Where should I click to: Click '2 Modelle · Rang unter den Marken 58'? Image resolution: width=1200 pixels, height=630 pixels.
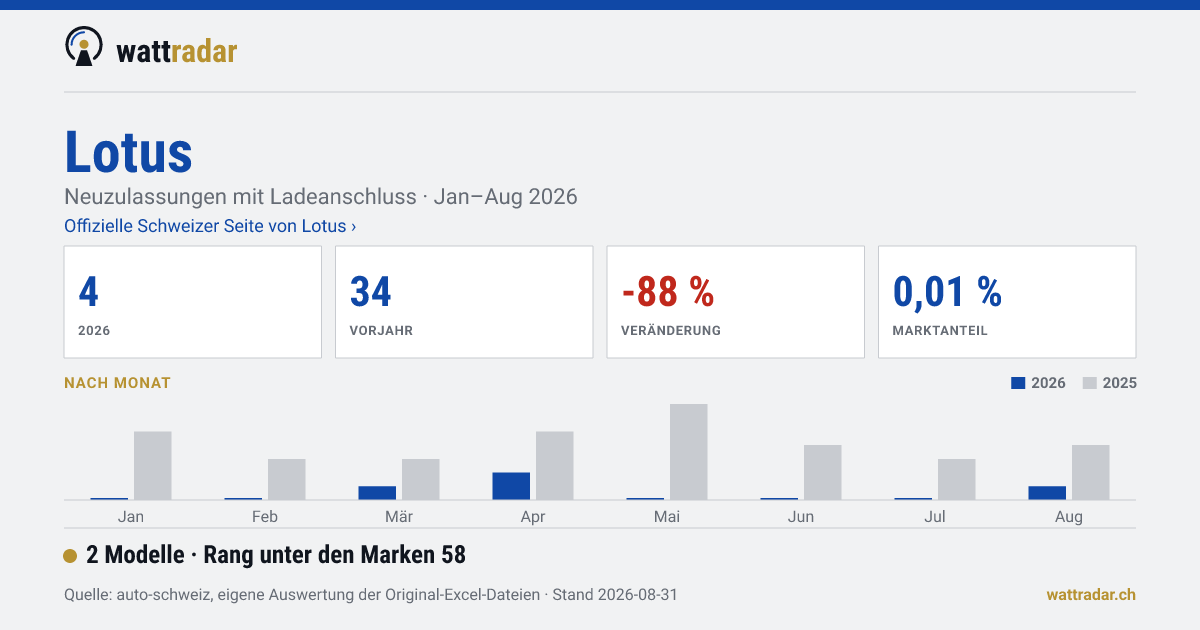tap(276, 555)
